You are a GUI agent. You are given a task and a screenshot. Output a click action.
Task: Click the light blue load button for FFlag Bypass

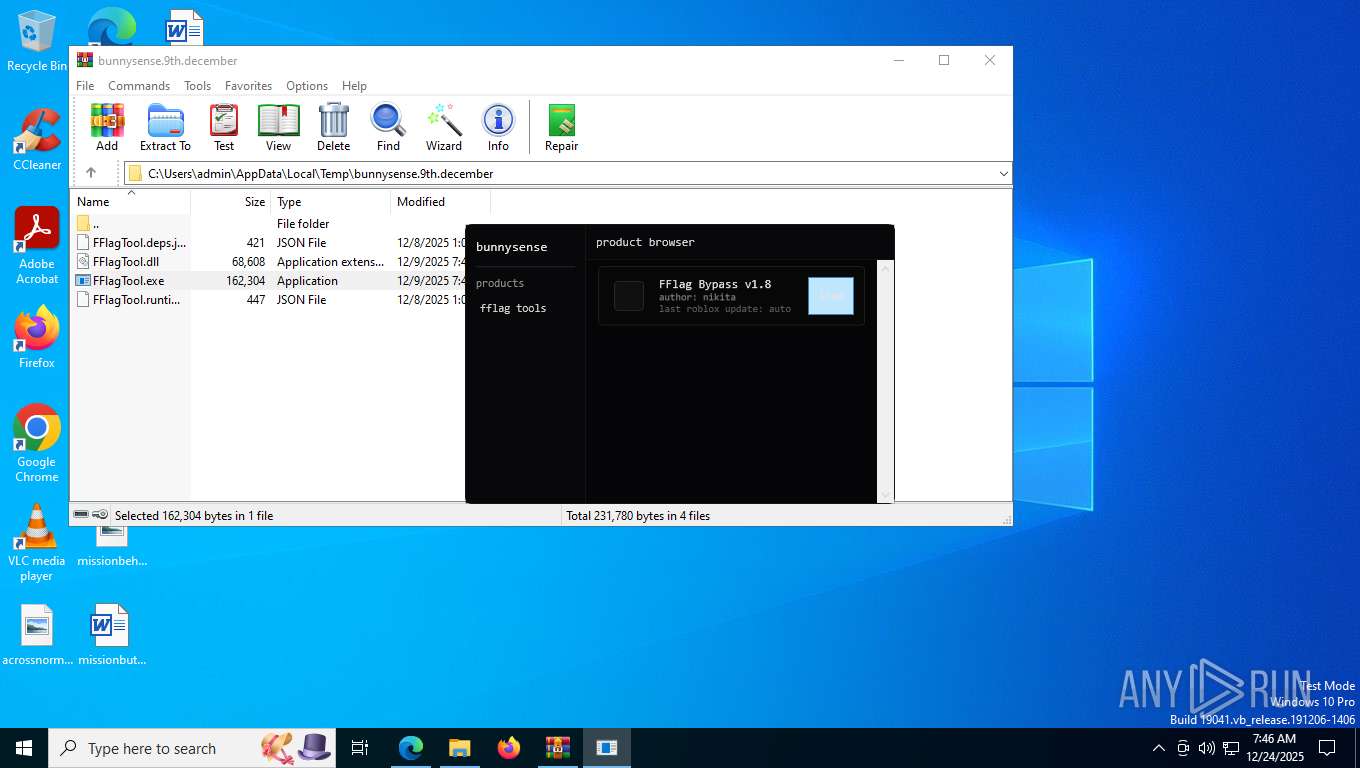point(831,296)
